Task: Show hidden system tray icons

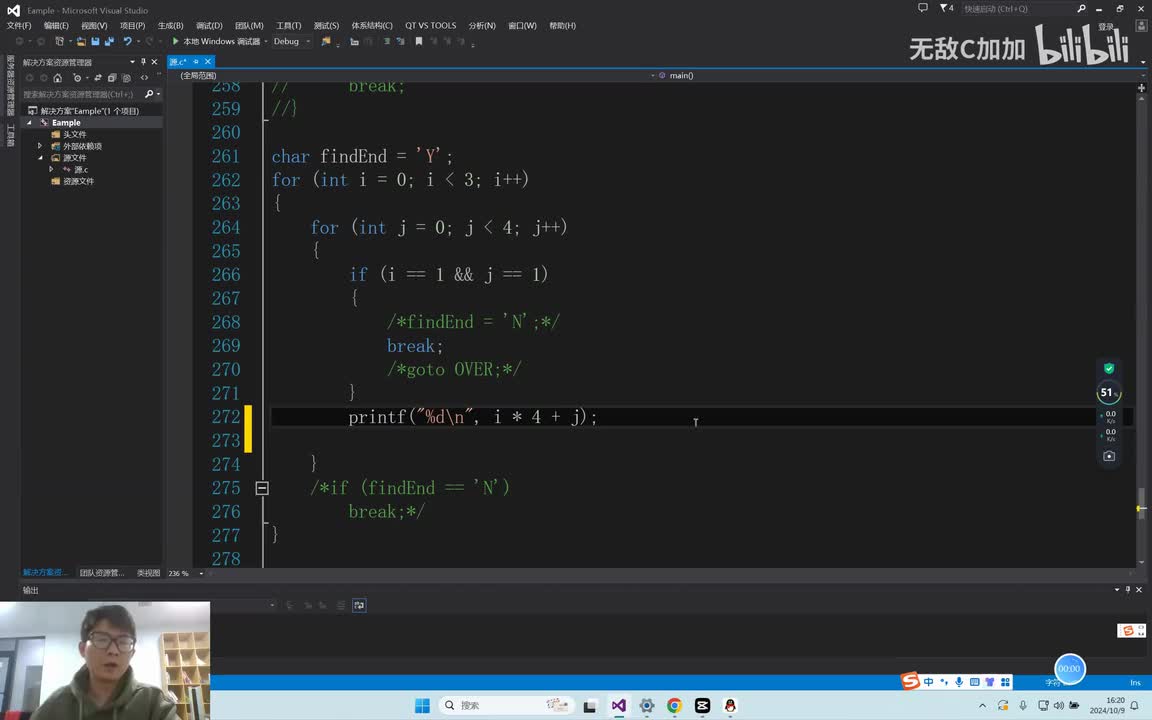Action: pyautogui.click(x=982, y=705)
